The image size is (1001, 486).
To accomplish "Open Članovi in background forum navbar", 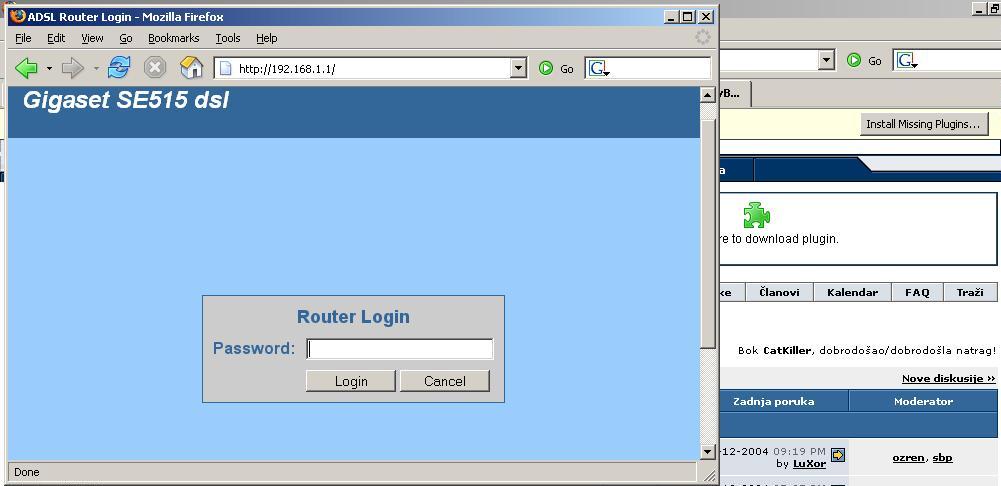I will coord(779,292).
